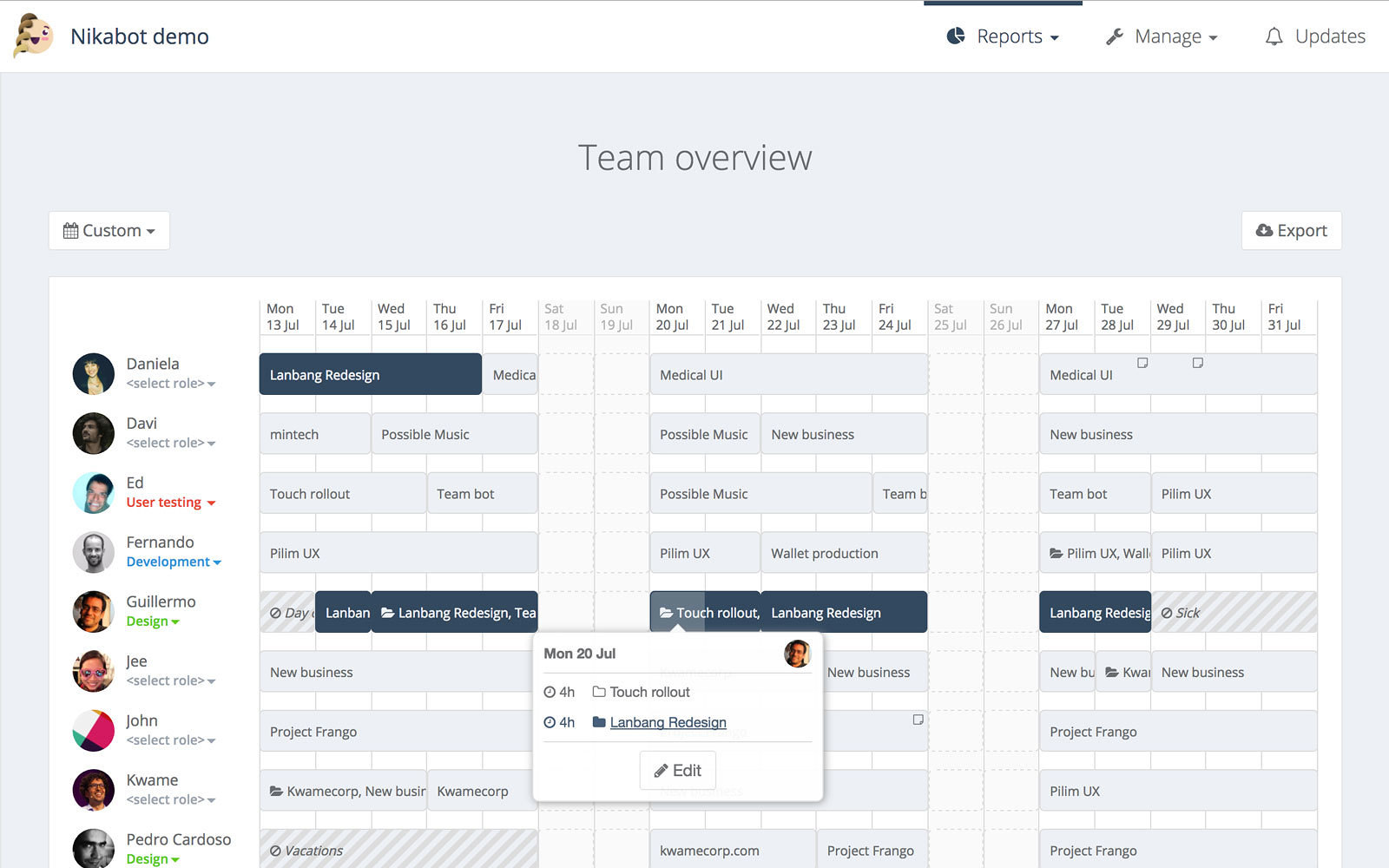Click John's colorful avatar
The height and width of the screenshot is (868, 1389).
(x=94, y=731)
